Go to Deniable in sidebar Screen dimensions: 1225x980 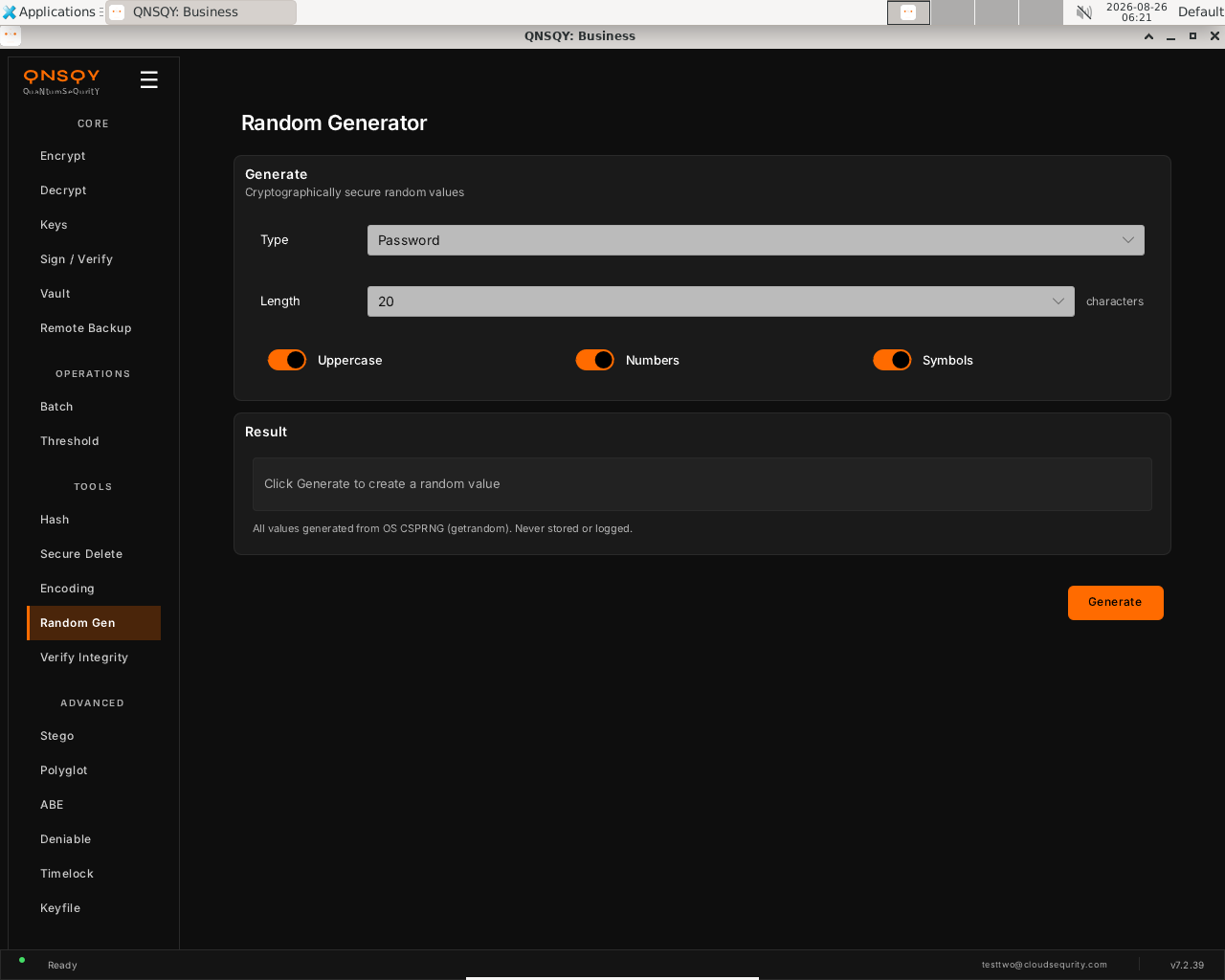tap(94, 839)
